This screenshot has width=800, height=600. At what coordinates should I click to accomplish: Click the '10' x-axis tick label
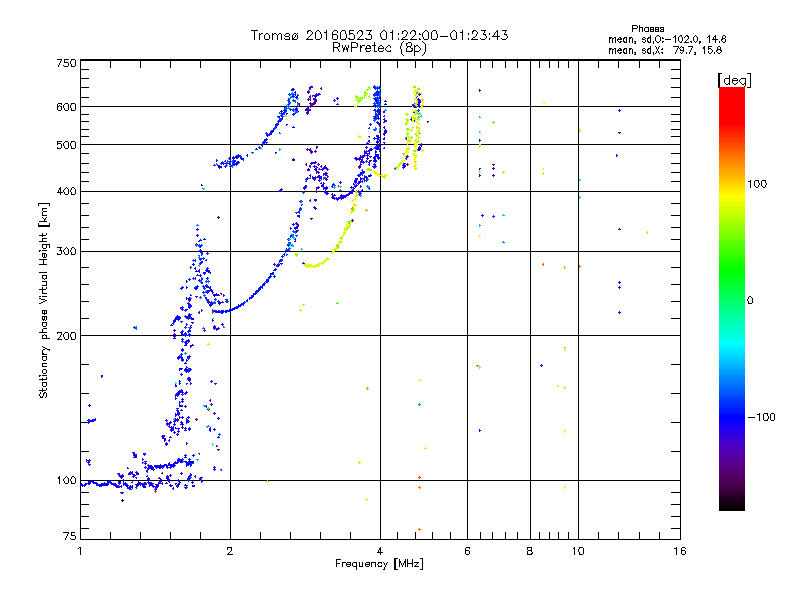(x=578, y=551)
